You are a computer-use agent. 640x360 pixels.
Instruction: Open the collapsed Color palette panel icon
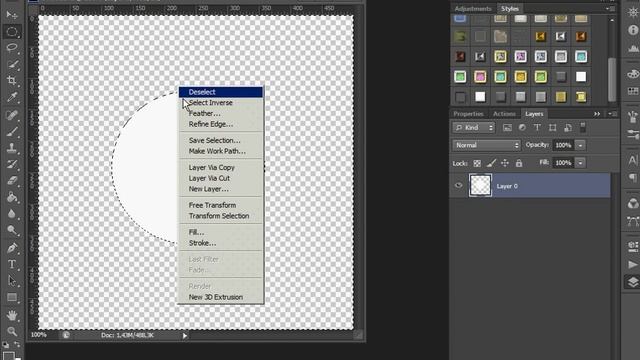point(633,74)
